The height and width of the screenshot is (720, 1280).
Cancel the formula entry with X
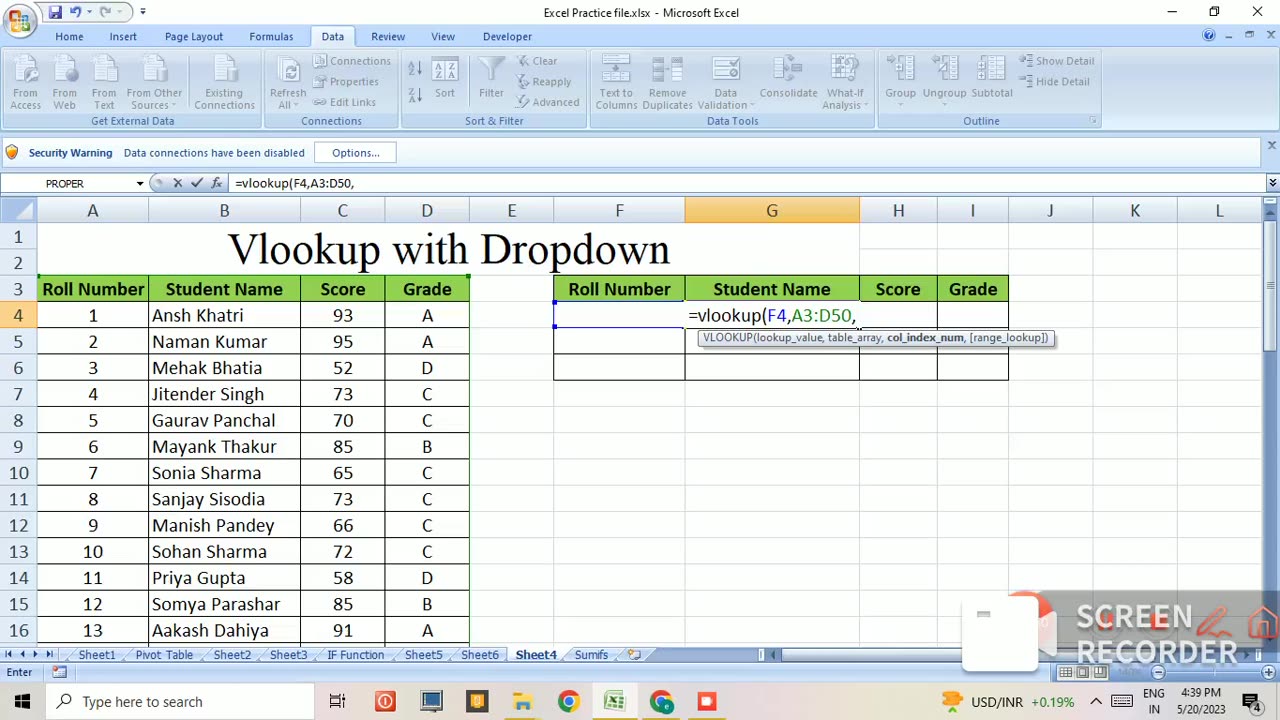(178, 184)
